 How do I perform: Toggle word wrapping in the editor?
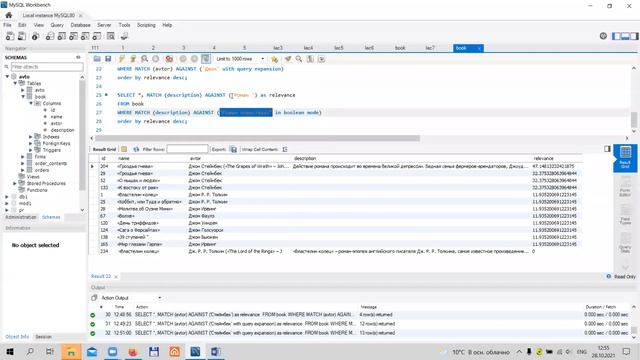click(x=322, y=59)
